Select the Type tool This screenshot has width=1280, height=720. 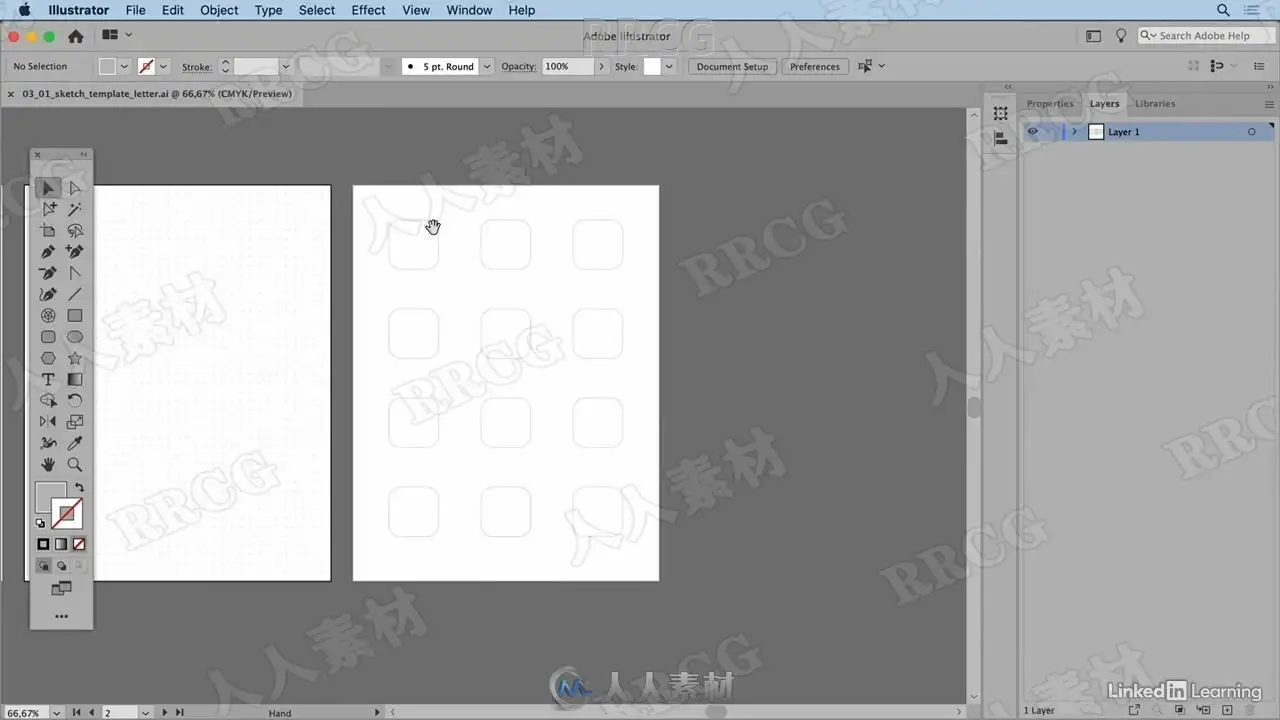(48, 379)
